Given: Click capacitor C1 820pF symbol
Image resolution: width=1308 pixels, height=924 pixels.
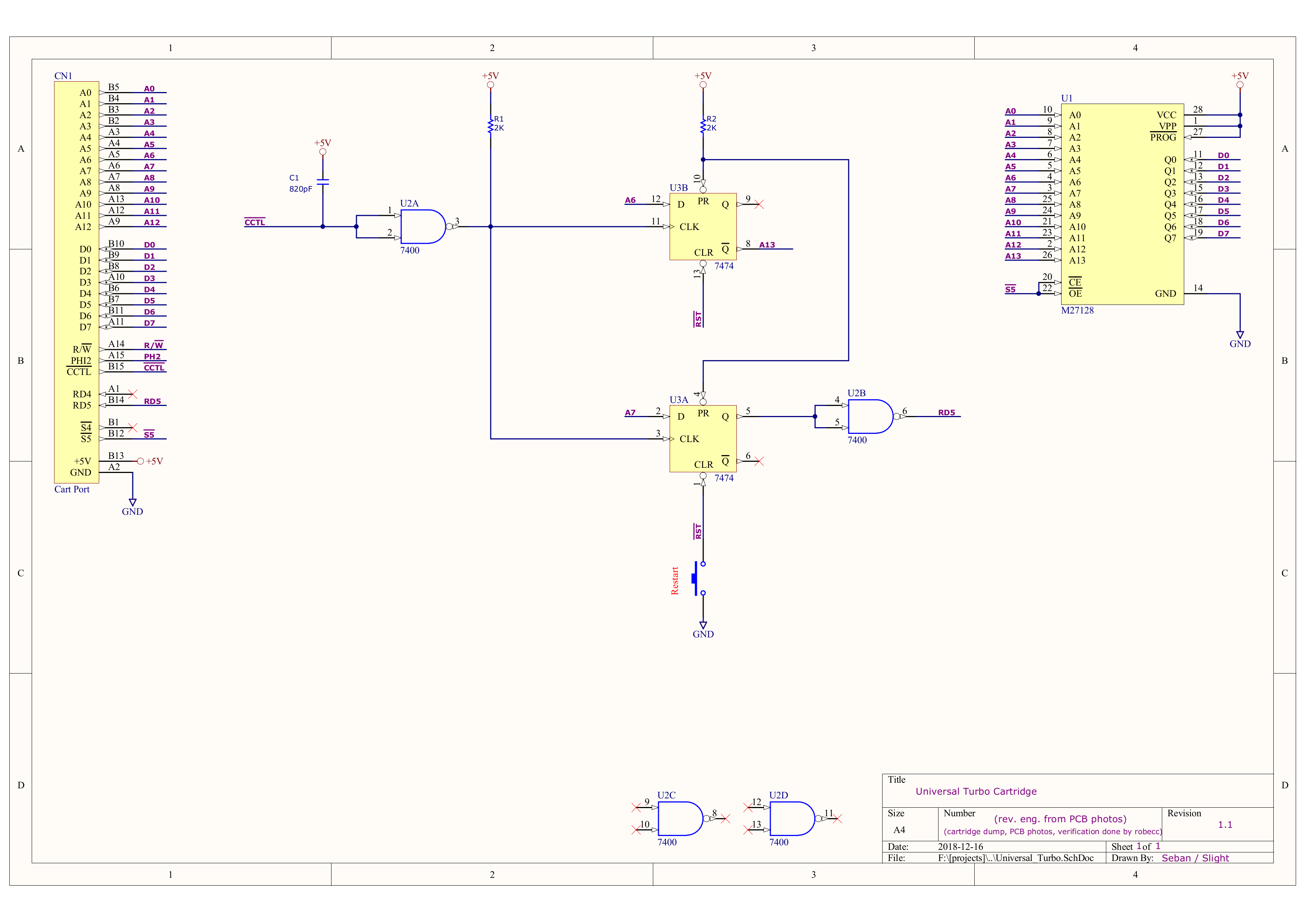Looking at the screenshot, I should point(323,182).
